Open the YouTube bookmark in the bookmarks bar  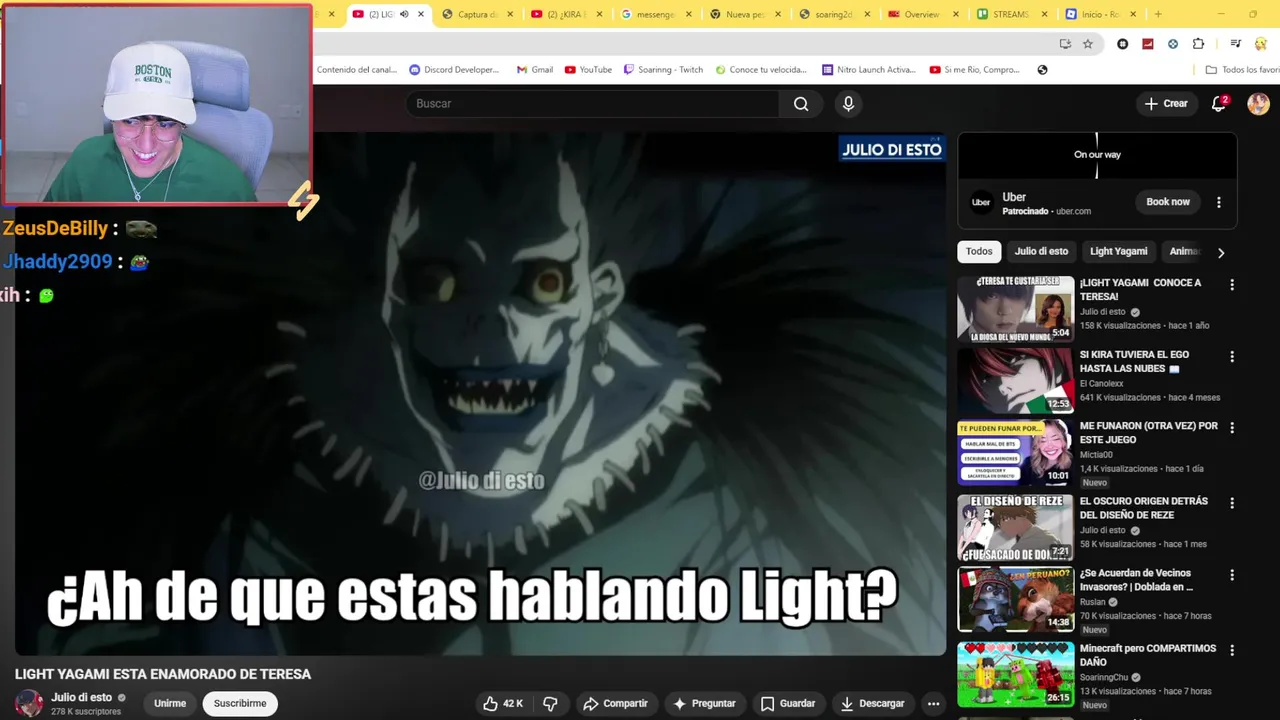[x=588, y=70]
